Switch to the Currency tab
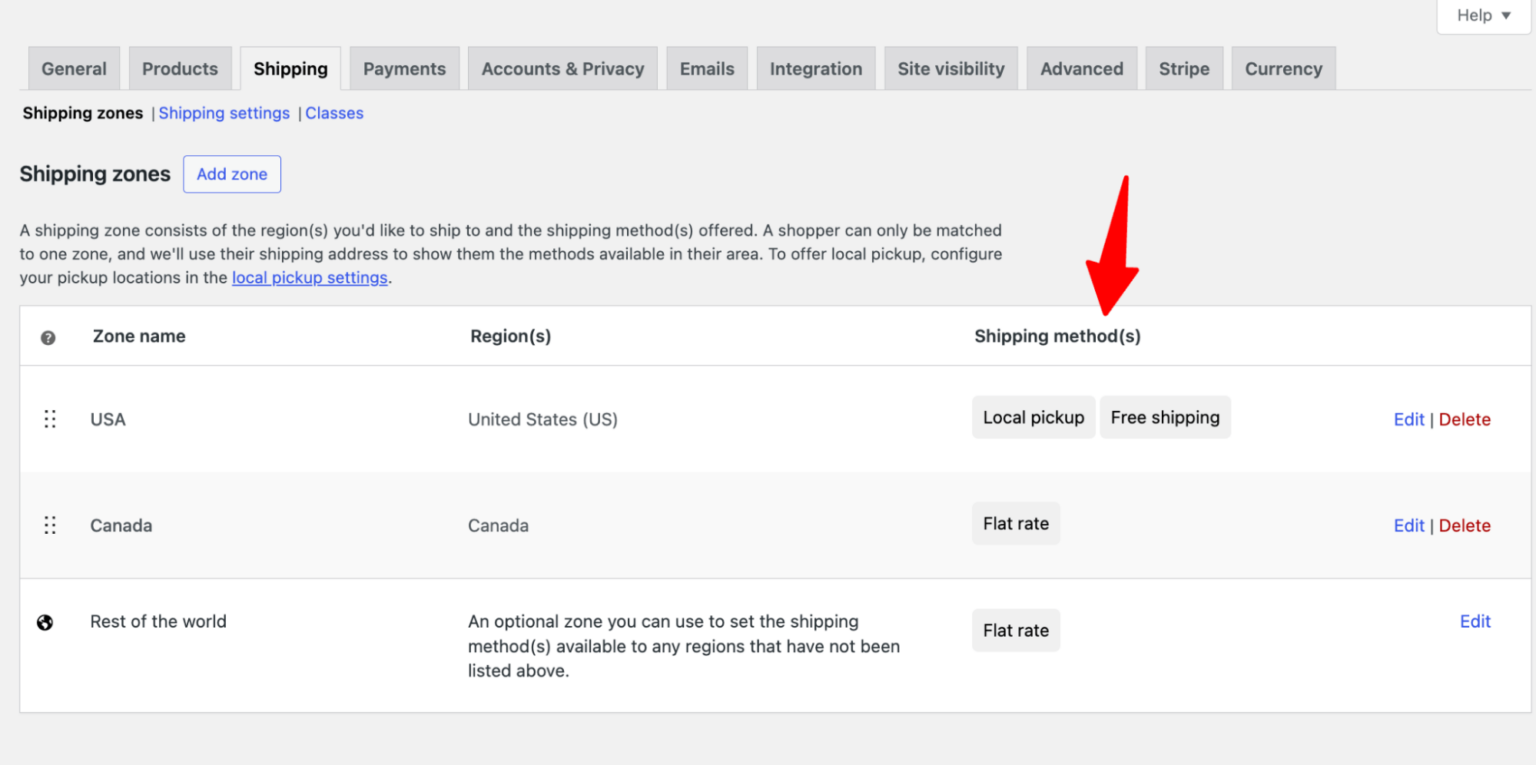 [1283, 68]
